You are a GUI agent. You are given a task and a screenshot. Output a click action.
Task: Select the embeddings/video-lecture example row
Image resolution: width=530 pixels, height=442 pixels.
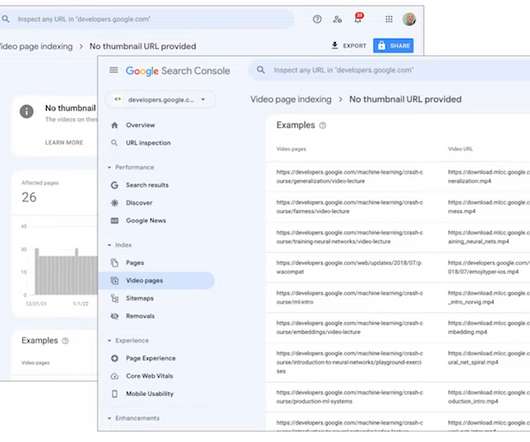(398, 328)
